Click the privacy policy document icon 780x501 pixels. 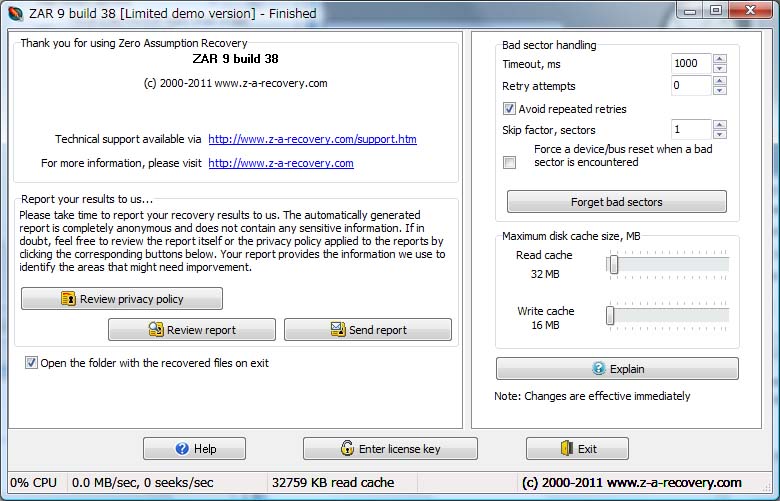click(68, 299)
